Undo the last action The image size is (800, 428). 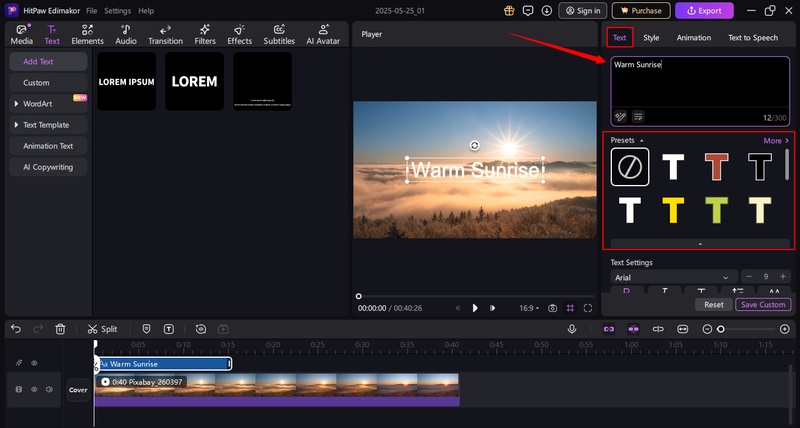[x=16, y=329]
